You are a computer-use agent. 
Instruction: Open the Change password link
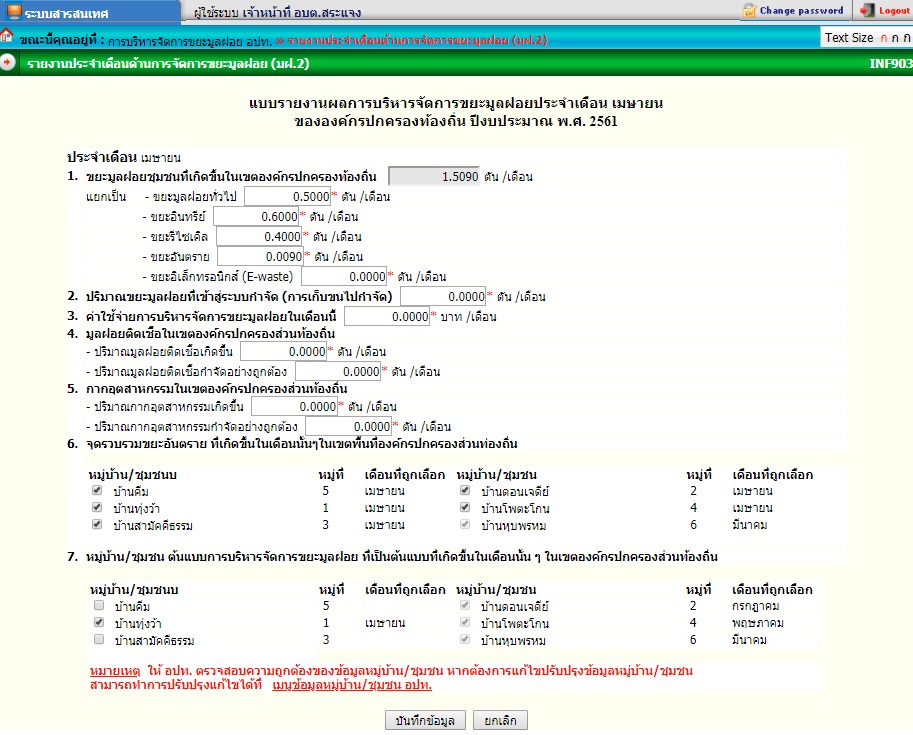tap(801, 10)
